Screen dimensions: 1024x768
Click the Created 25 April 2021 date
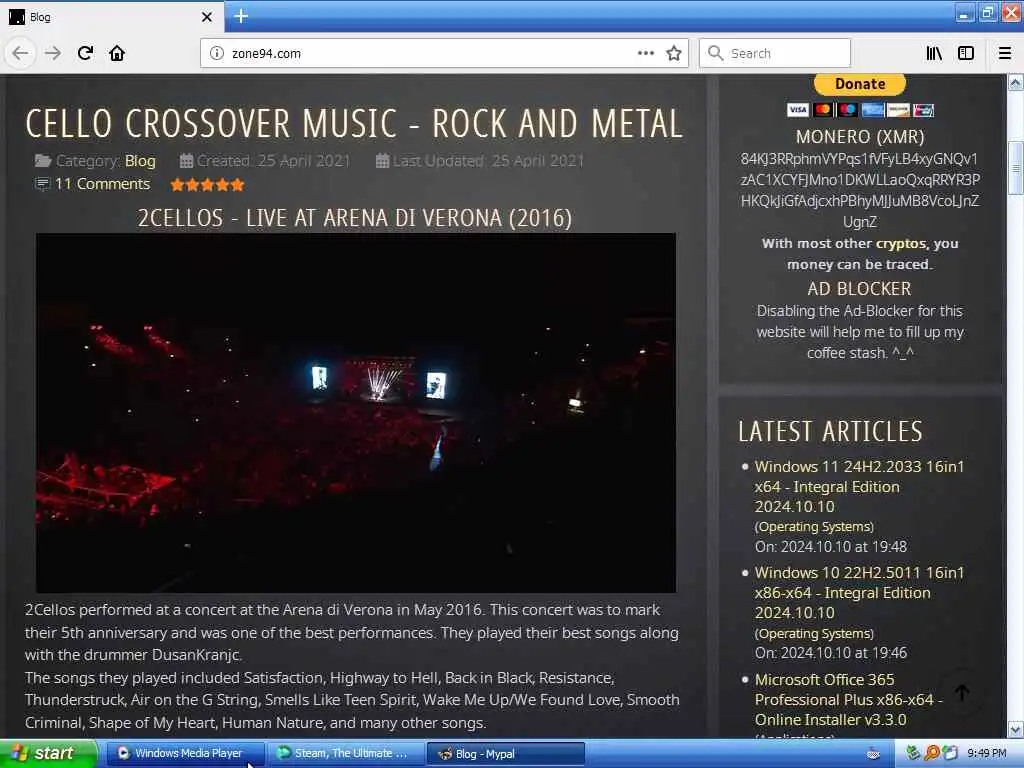265,161
